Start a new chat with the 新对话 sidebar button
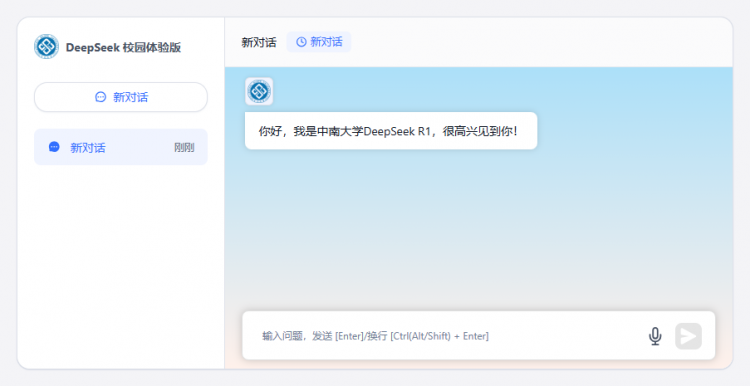 (121, 97)
